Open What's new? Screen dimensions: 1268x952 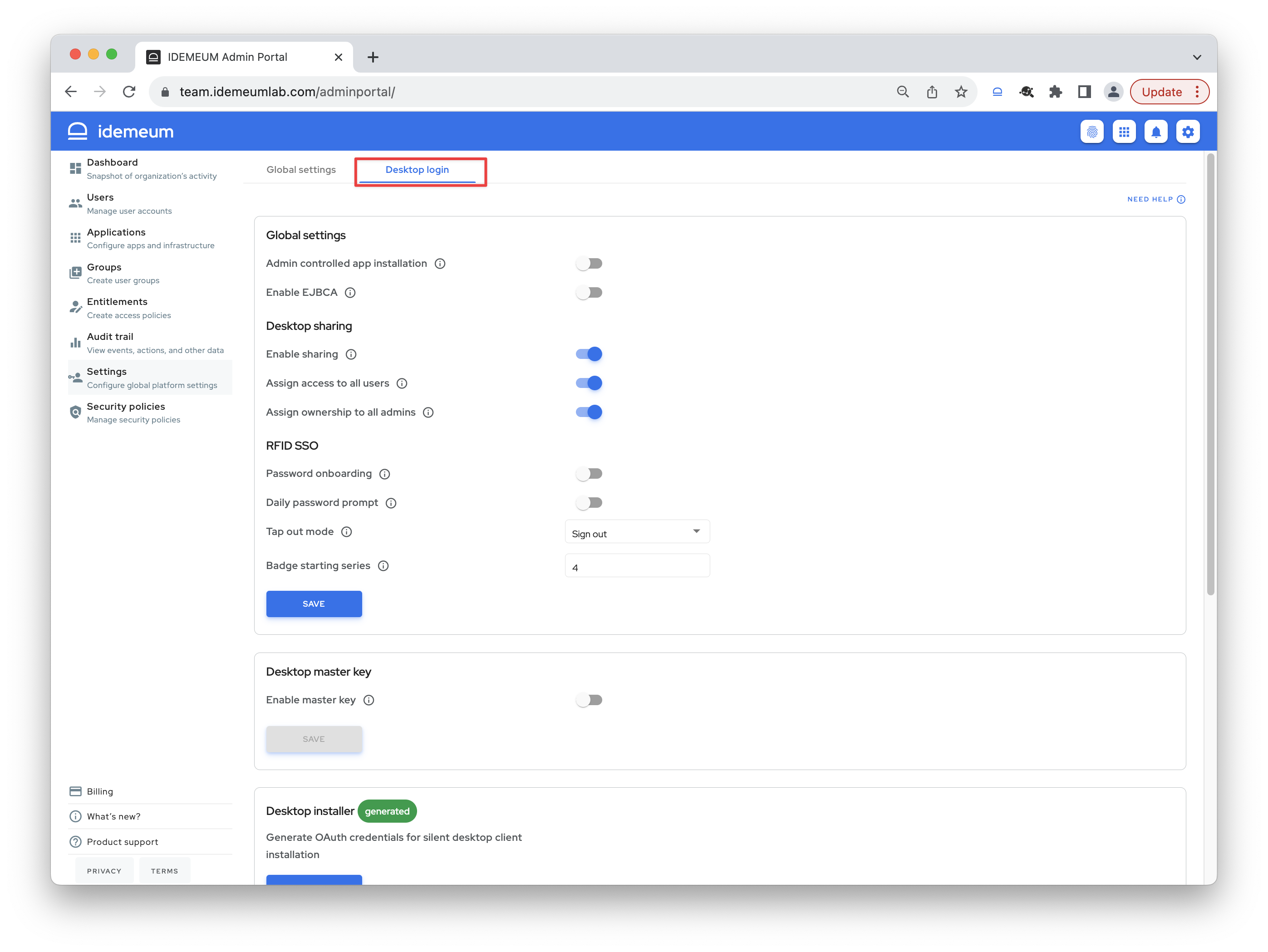(150, 816)
